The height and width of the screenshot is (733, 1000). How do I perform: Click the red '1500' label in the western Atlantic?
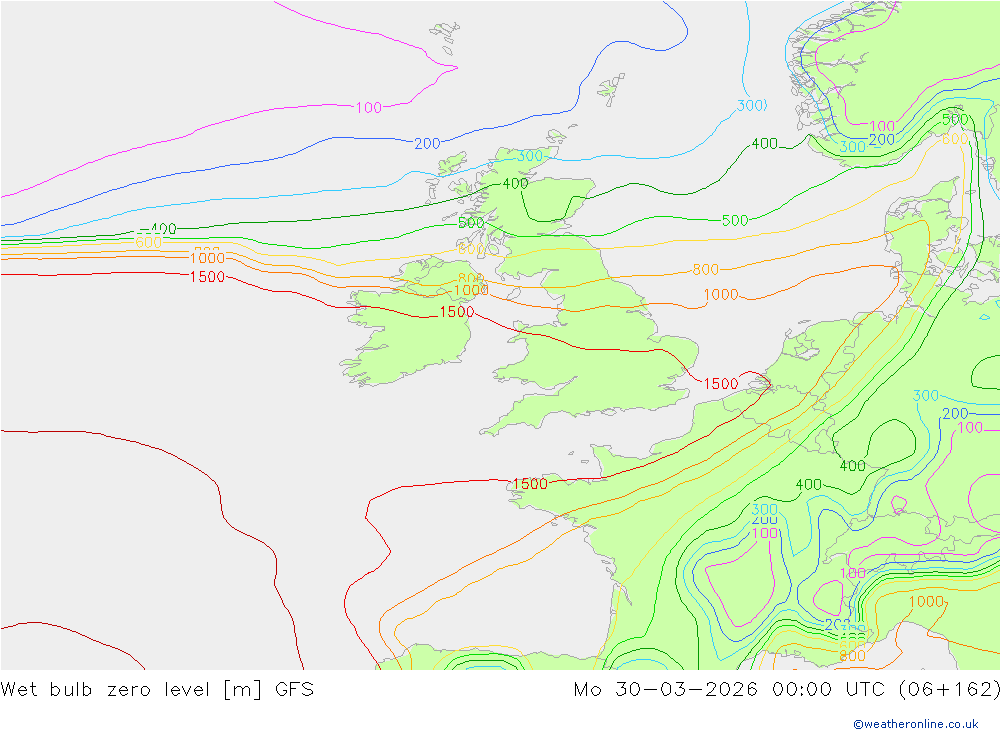pos(207,277)
